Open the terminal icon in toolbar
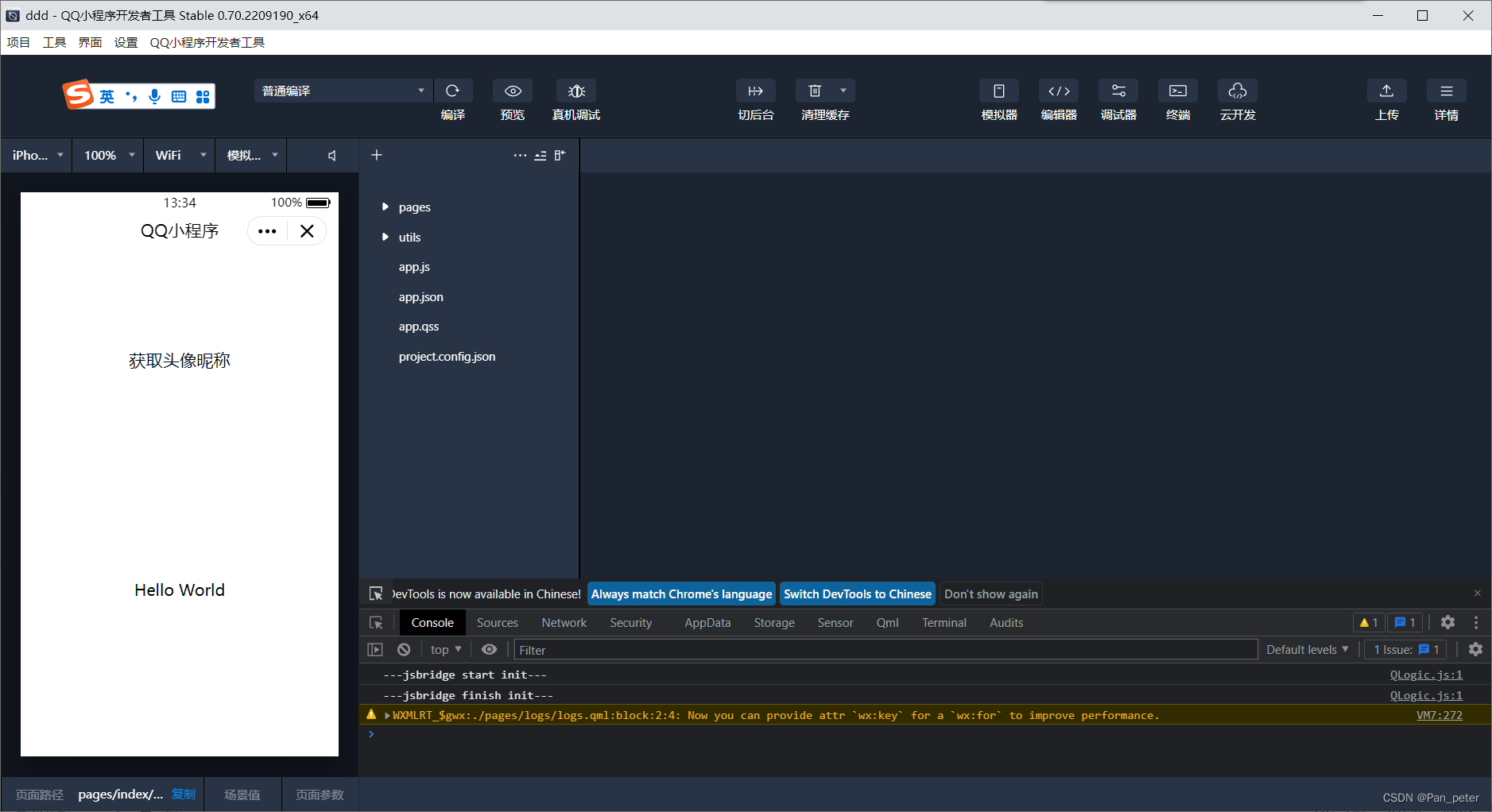1492x812 pixels. [1178, 91]
